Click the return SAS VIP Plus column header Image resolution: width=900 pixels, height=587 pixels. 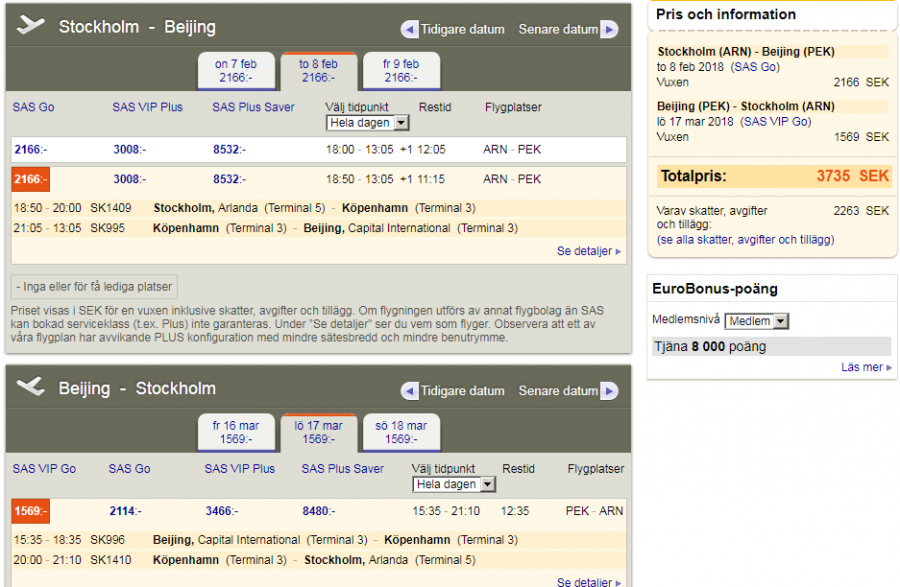[240, 469]
